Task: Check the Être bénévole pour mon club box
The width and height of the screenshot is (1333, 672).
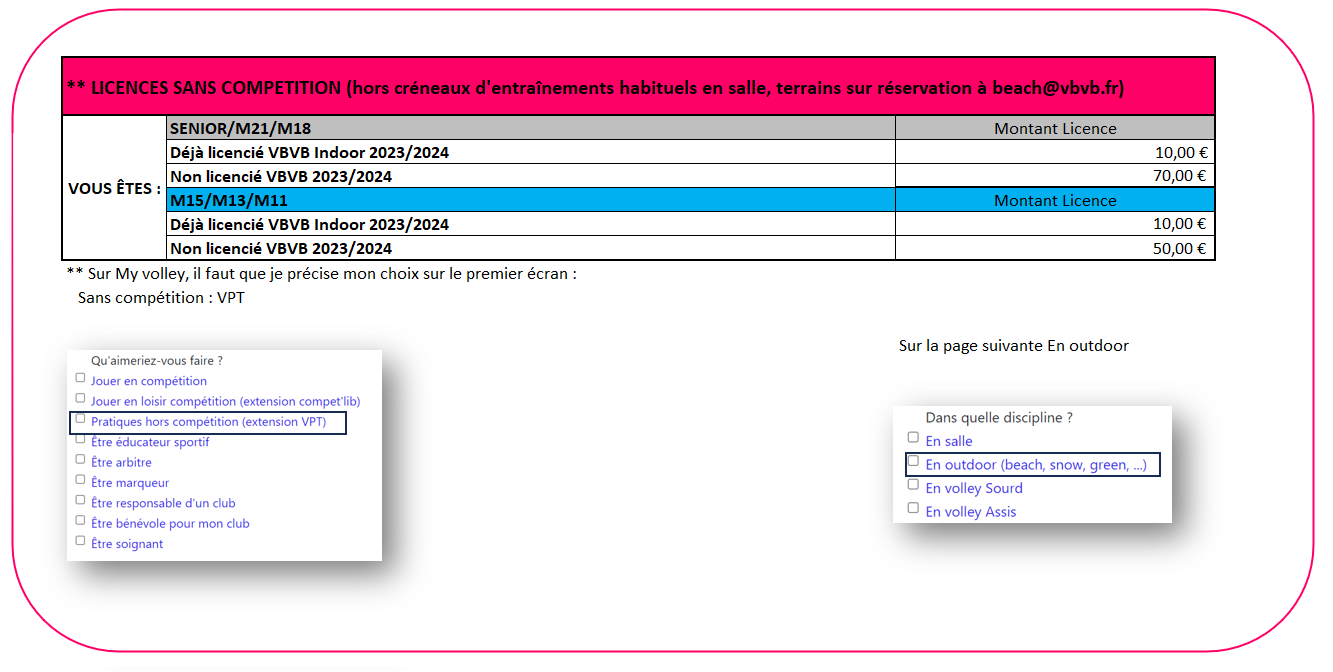Action: 80,520
